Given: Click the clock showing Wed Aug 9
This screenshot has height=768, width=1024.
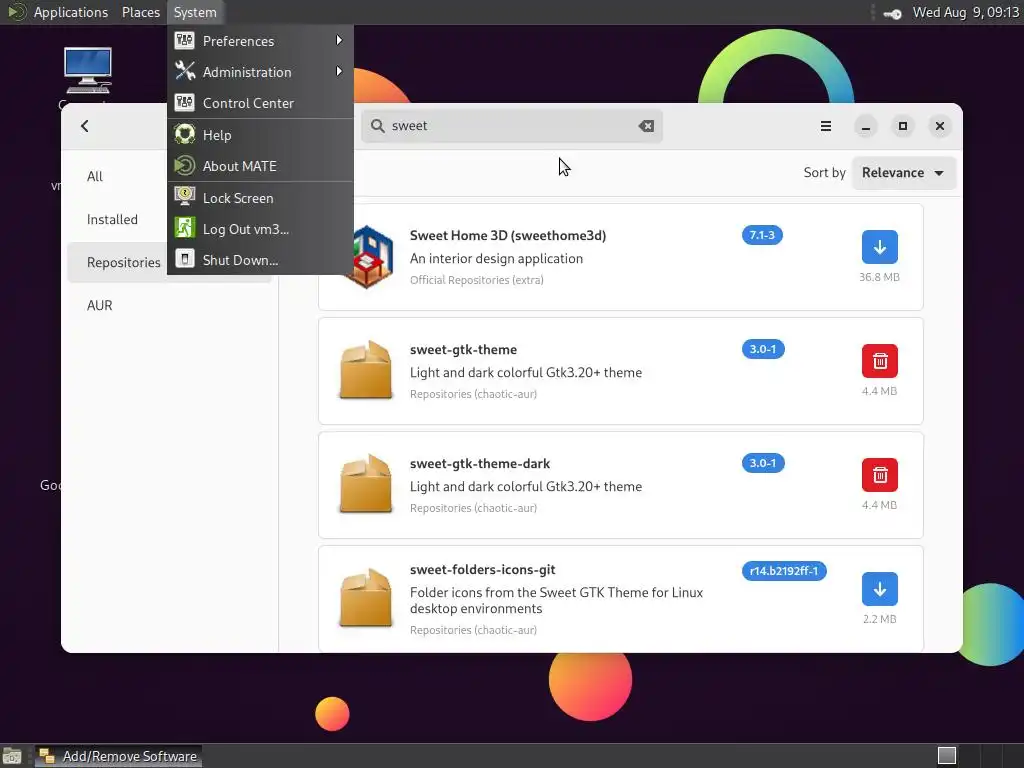Looking at the screenshot, I should 965,12.
